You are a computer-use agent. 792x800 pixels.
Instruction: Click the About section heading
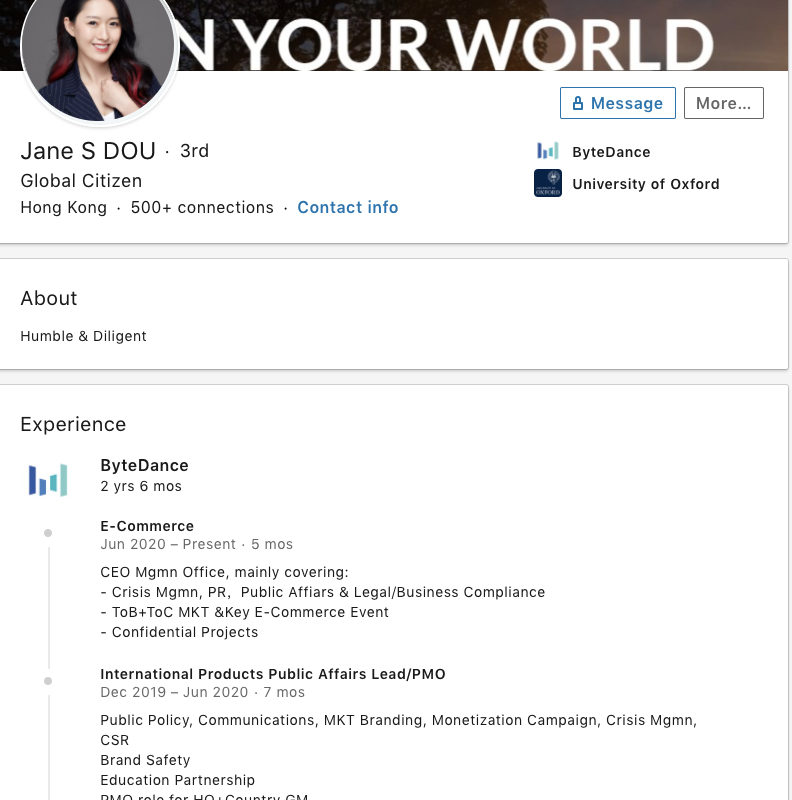49,298
